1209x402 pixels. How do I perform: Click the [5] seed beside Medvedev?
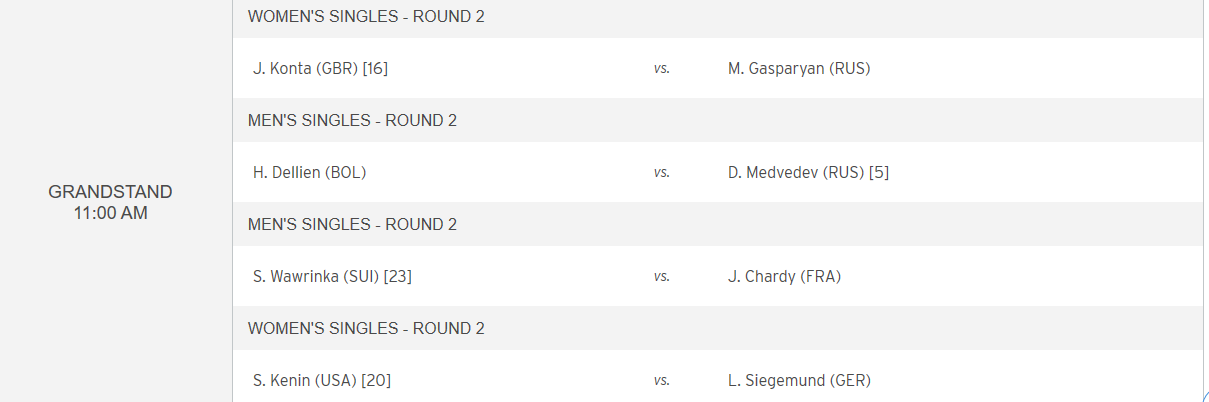pos(879,173)
